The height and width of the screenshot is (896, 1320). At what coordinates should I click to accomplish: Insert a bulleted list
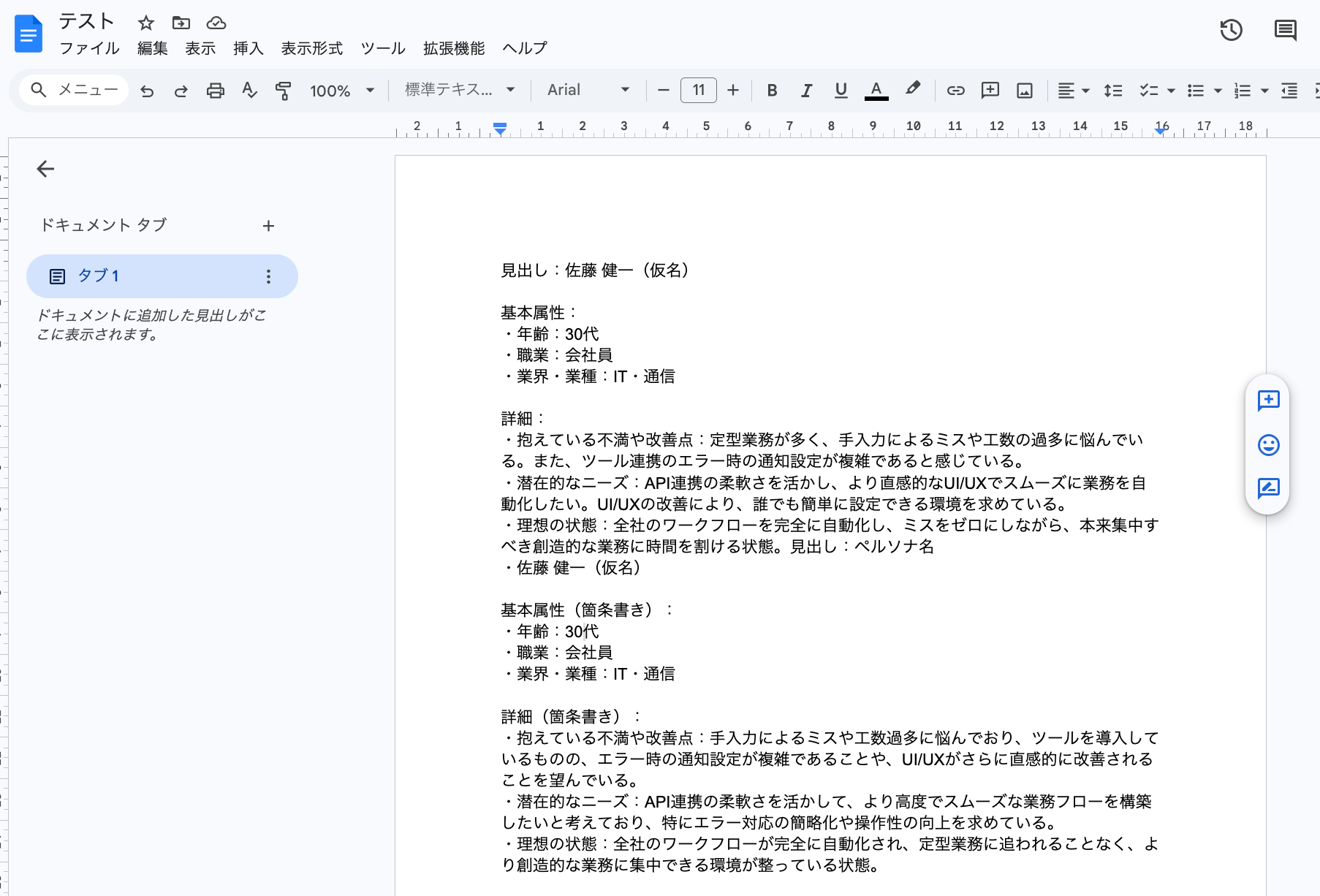pos(1196,91)
